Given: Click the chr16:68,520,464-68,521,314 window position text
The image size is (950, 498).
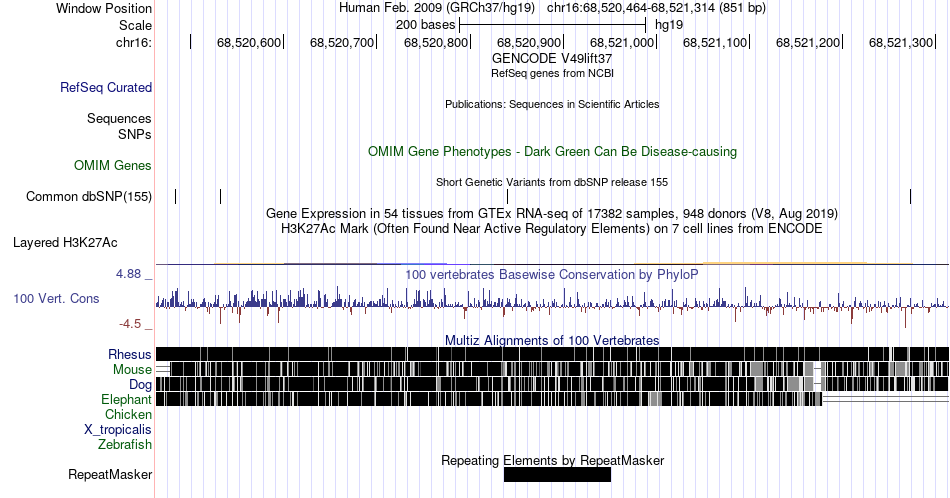Looking at the screenshot, I should 656,8.
